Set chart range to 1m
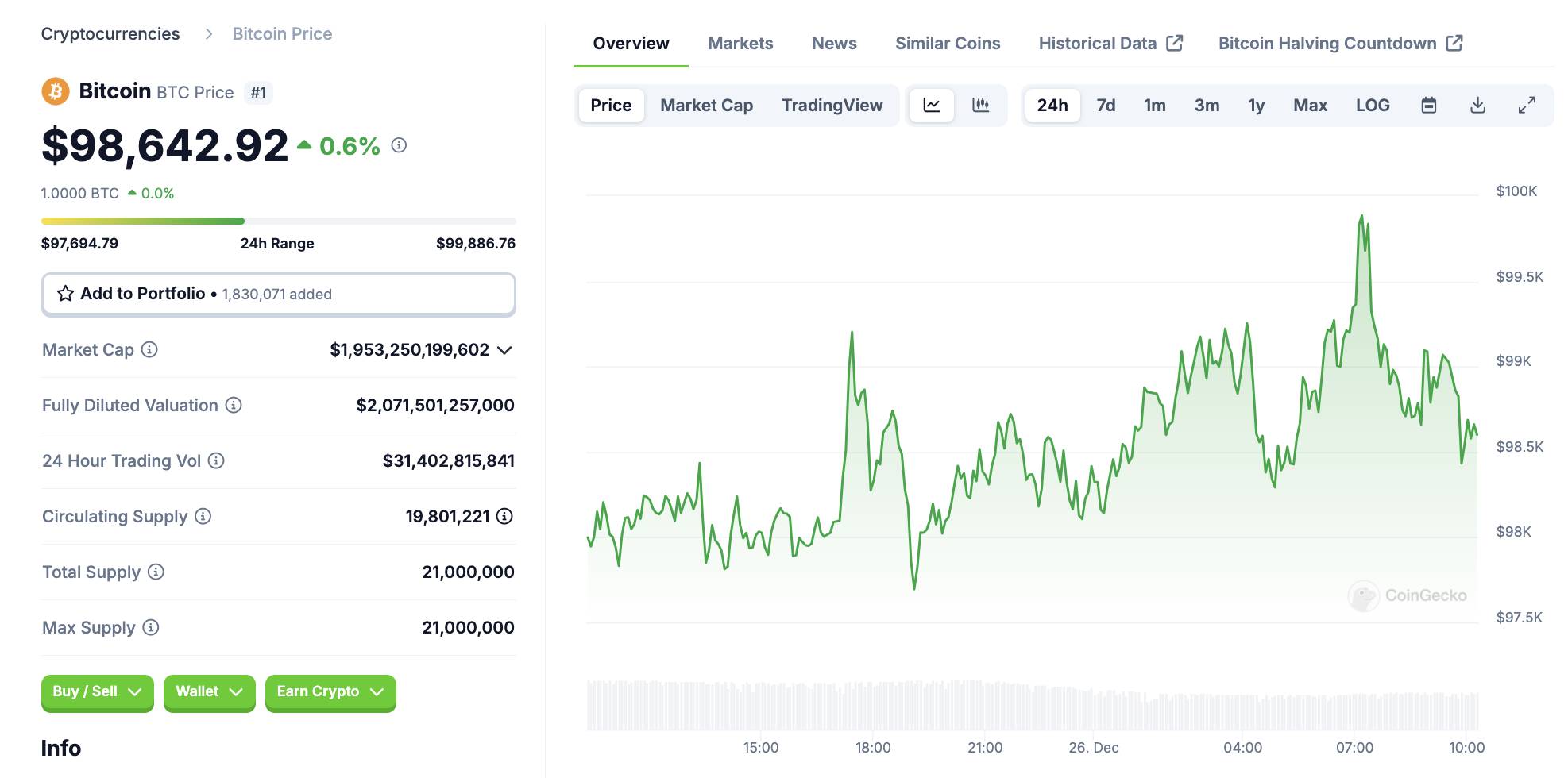Screen dimensions: 1568x778 coord(1154,105)
